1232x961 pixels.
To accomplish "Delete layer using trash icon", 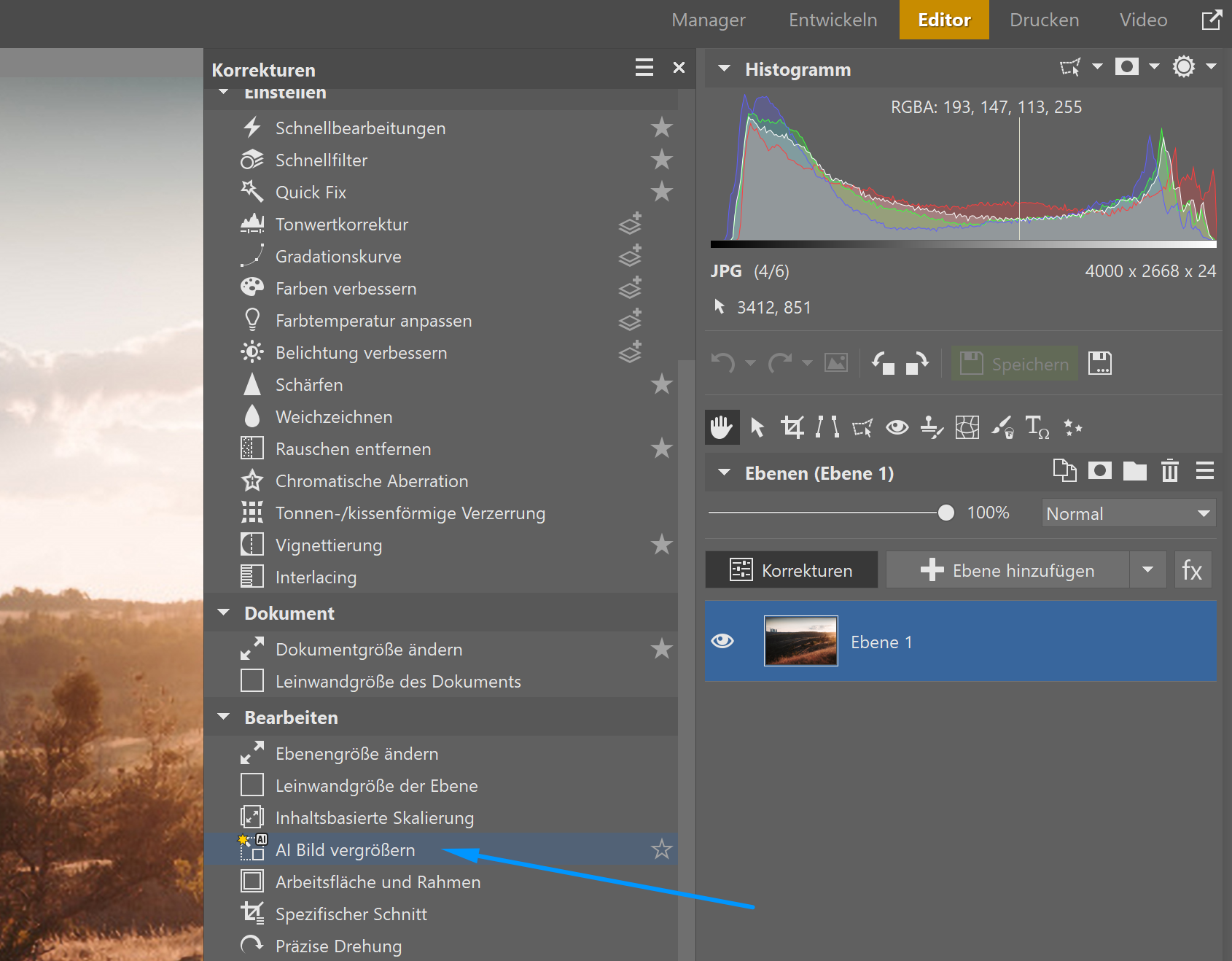I will (1169, 472).
